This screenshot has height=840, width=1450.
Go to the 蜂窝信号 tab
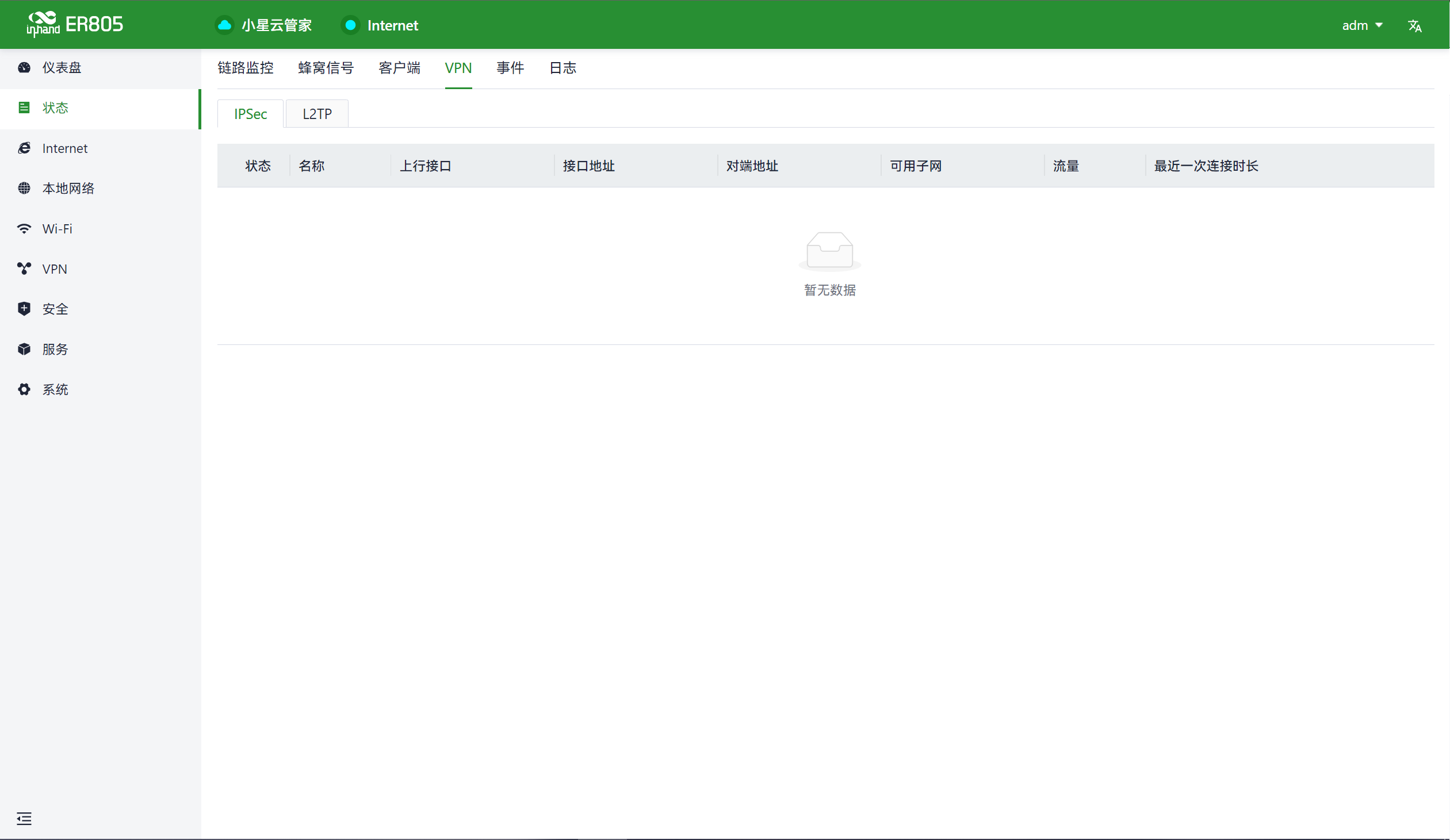(326, 68)
